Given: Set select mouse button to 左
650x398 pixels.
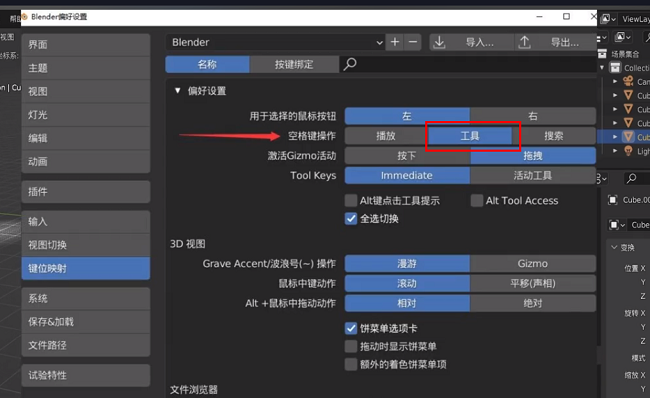Looking at the screenshot, I should tap(407, 116).
